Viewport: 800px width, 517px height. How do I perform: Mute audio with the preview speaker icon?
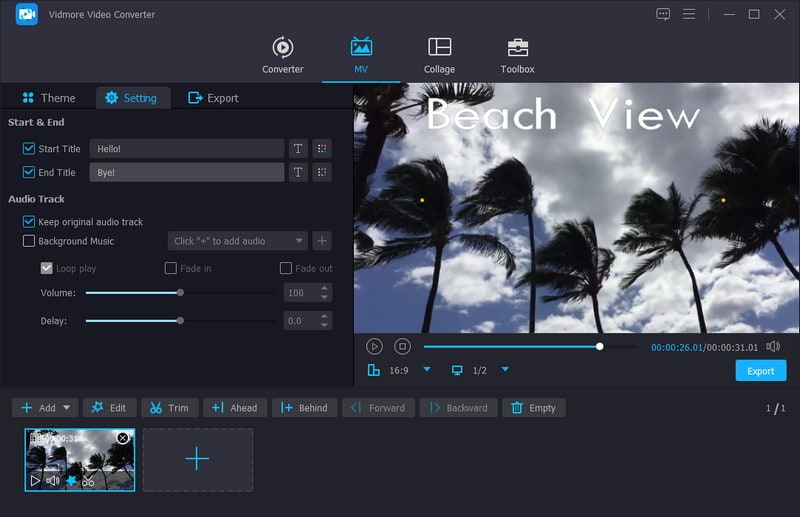click(773, 346)
